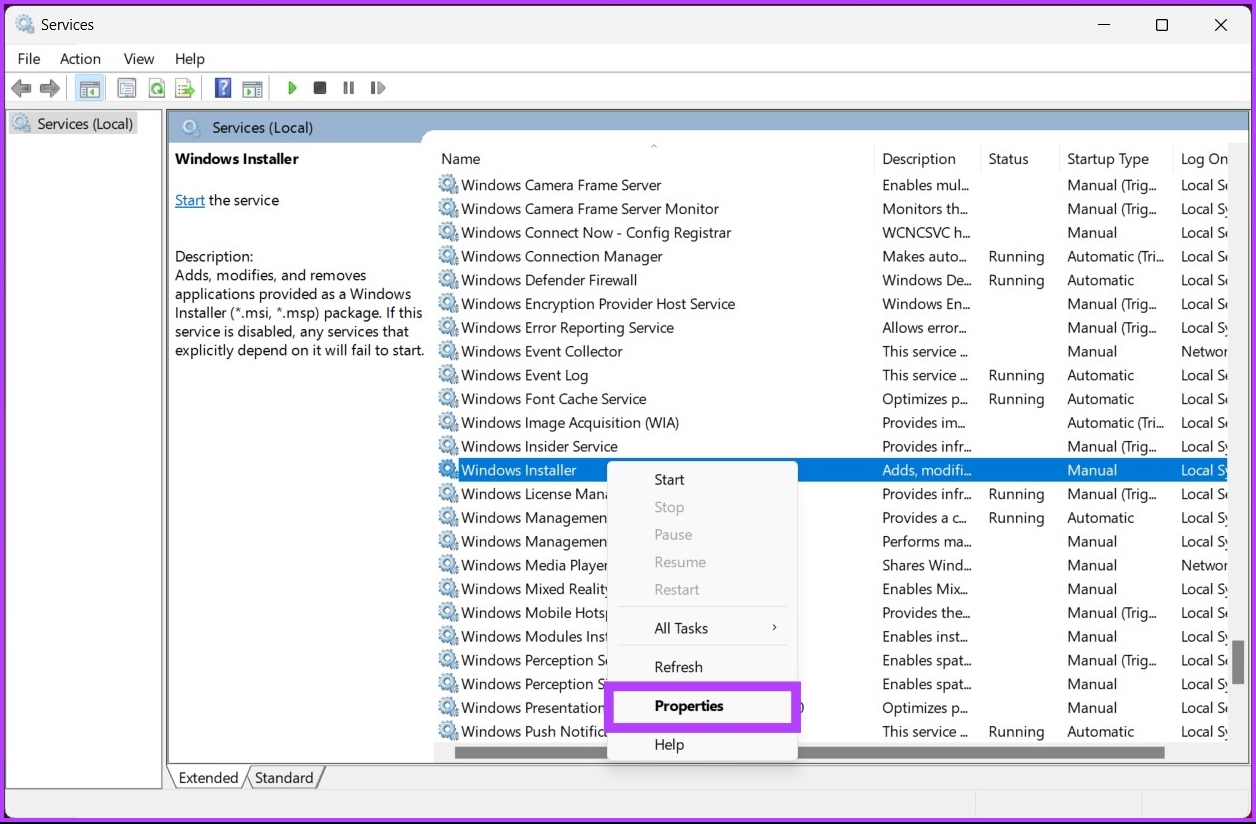
Task: Sort by the Description column header
Action: tap(927, 159)
